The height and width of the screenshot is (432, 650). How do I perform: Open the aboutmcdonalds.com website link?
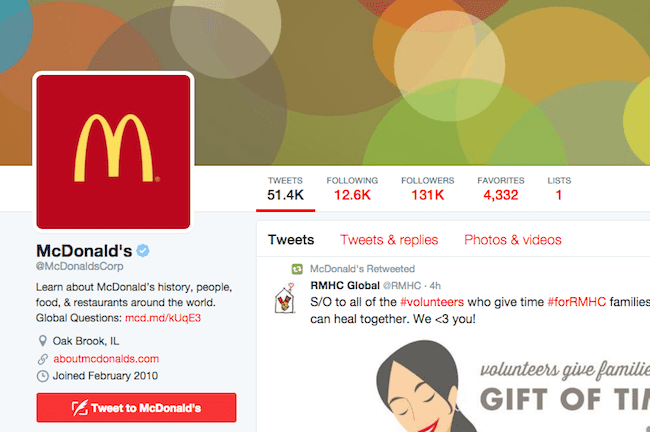pos(106,359)
